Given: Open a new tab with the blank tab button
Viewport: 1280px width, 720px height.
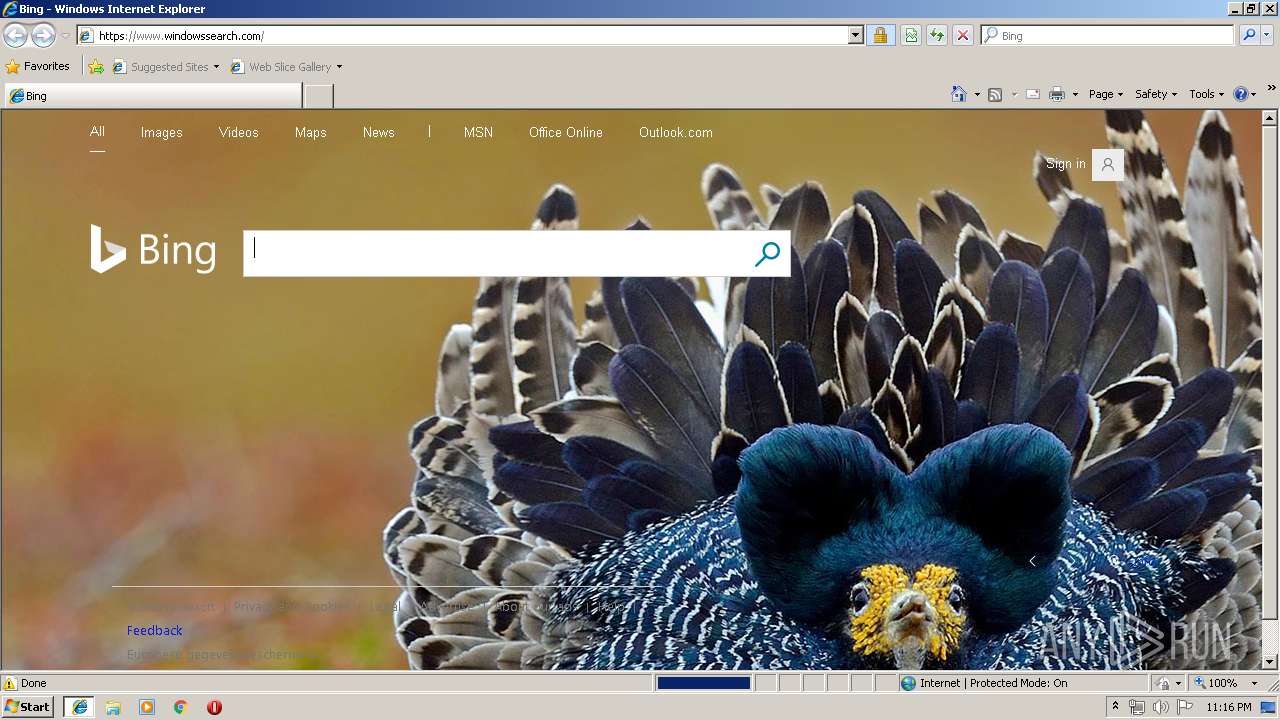Looking at the screenshot, I should [x=318, y=96].
